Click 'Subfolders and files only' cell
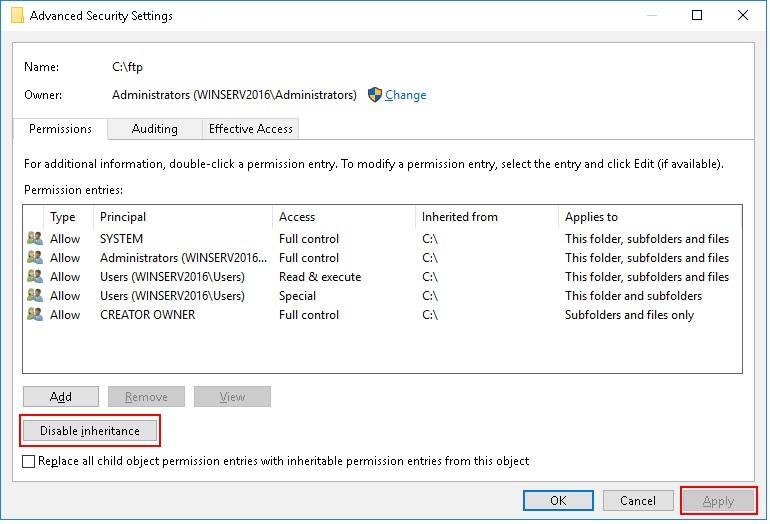The width and height of the screenshot is (770, 524). (x=629, y=315)
